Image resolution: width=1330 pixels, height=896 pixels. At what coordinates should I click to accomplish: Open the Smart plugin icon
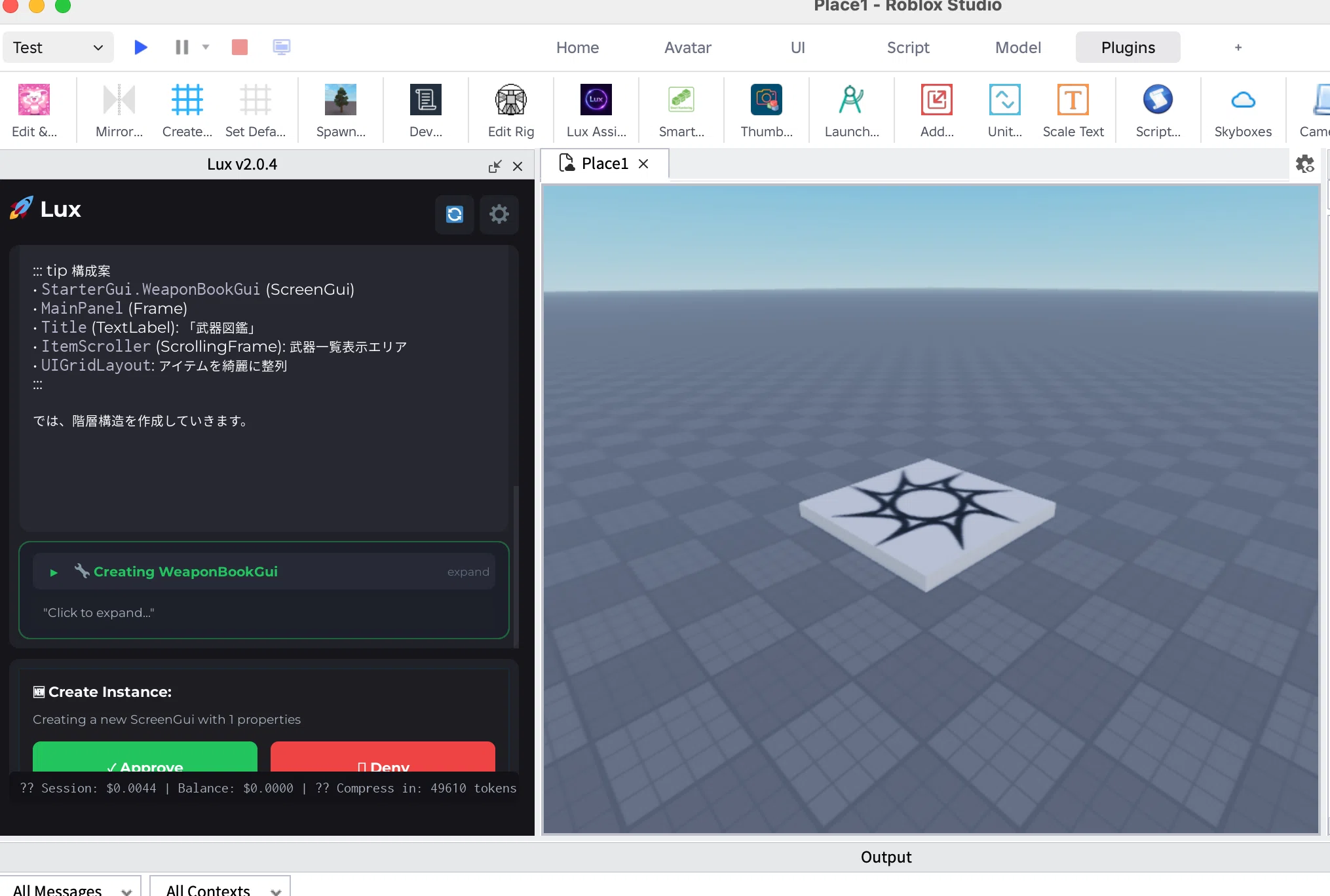[681, 100]
